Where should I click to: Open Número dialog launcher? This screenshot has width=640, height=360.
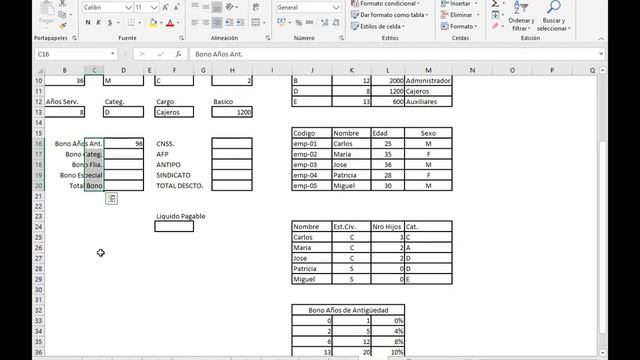tap(341, 38)
